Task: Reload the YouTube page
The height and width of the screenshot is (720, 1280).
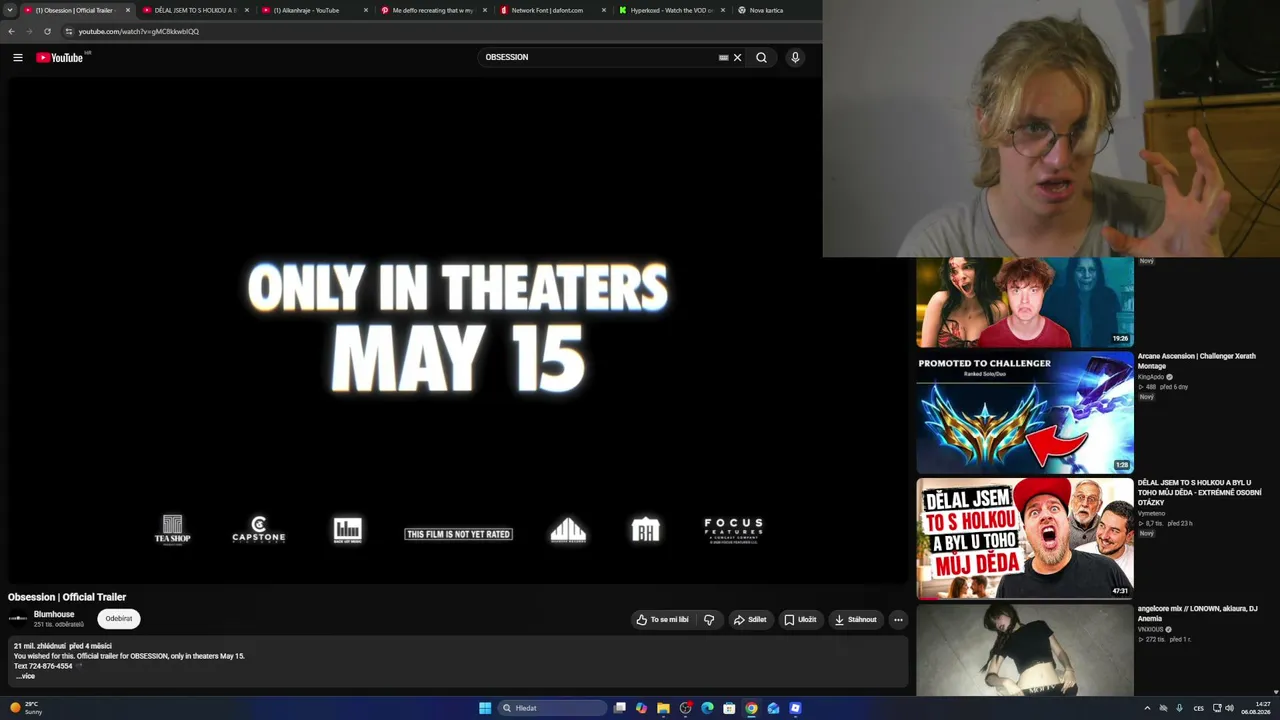Action: point(47,31)
